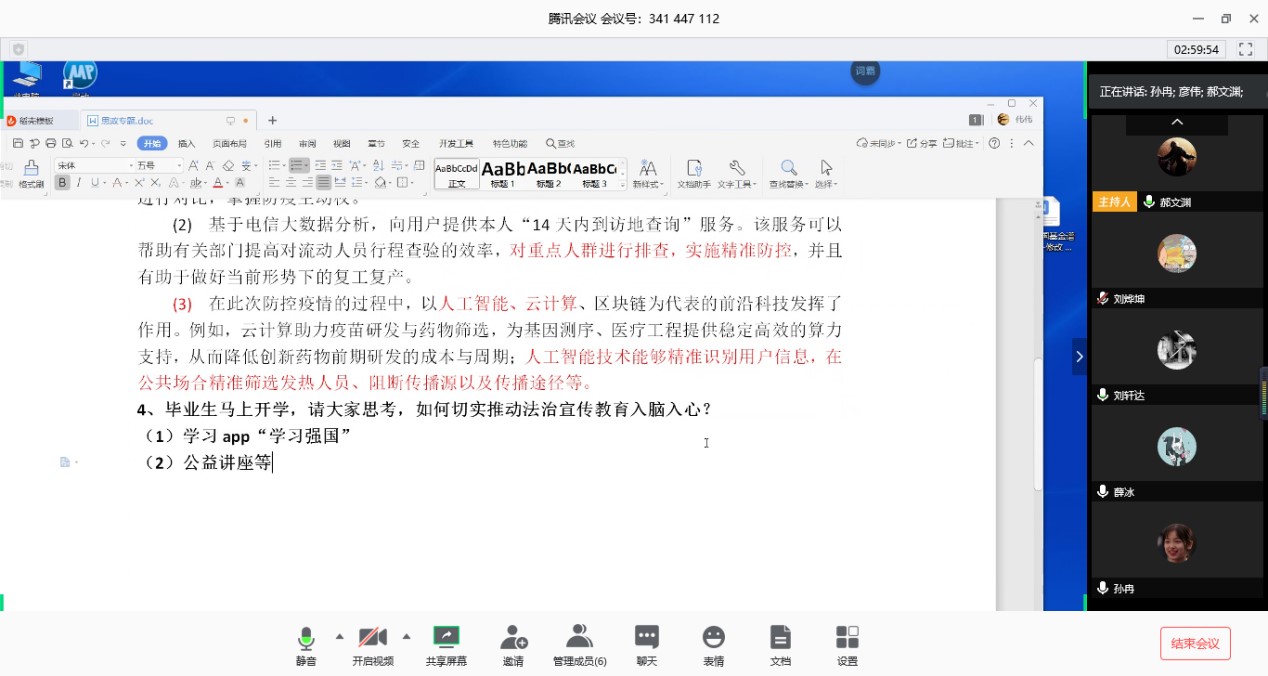The height and width of the screenshot is (676, 1268).
Task: Toggle bold formatting in WPS toolbar
Action: (64, 183)
